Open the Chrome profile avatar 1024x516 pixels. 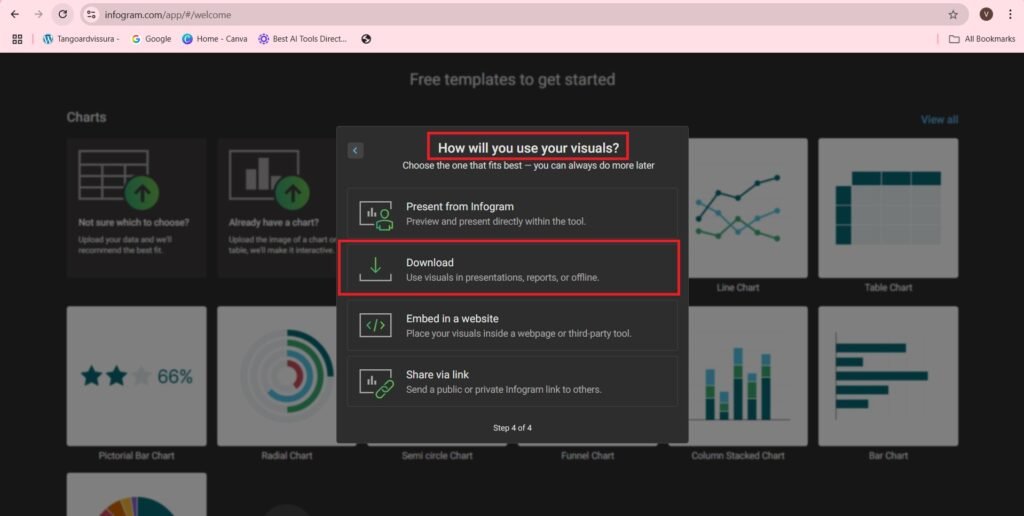click(x=986, y=14)
